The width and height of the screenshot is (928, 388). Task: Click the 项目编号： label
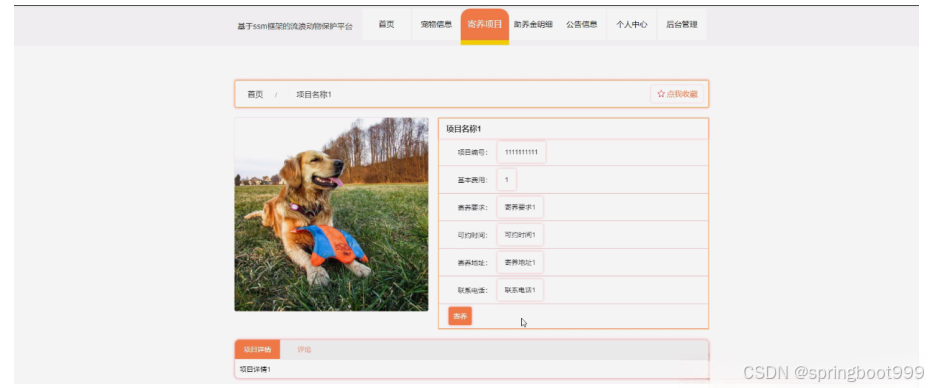pyautogui.click(x=472, y=153)
